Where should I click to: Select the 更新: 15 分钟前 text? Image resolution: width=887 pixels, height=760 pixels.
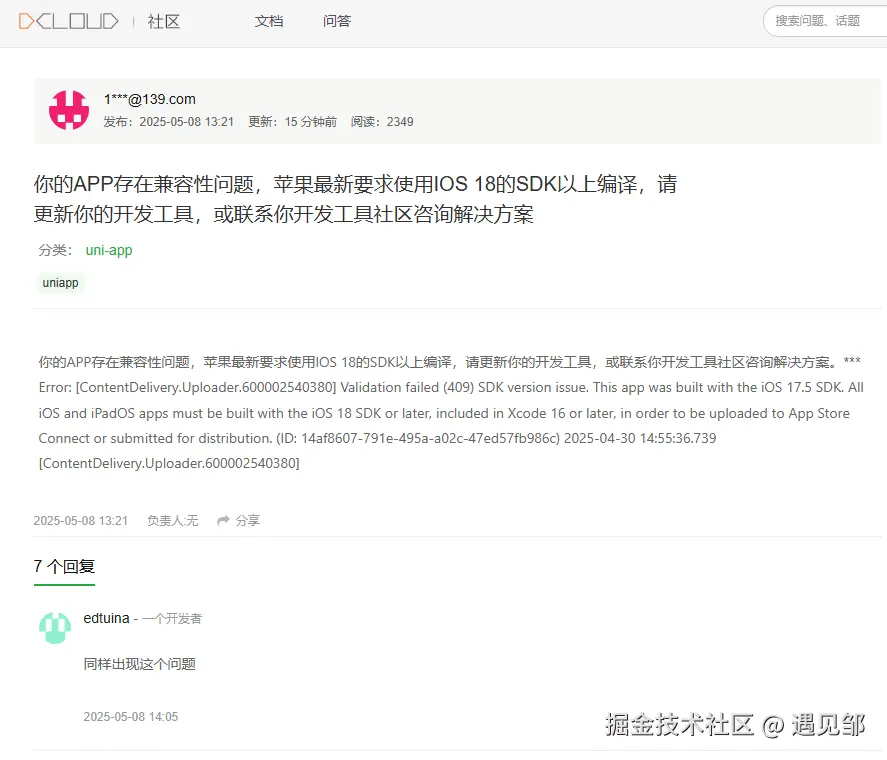[x=292, y=122]
